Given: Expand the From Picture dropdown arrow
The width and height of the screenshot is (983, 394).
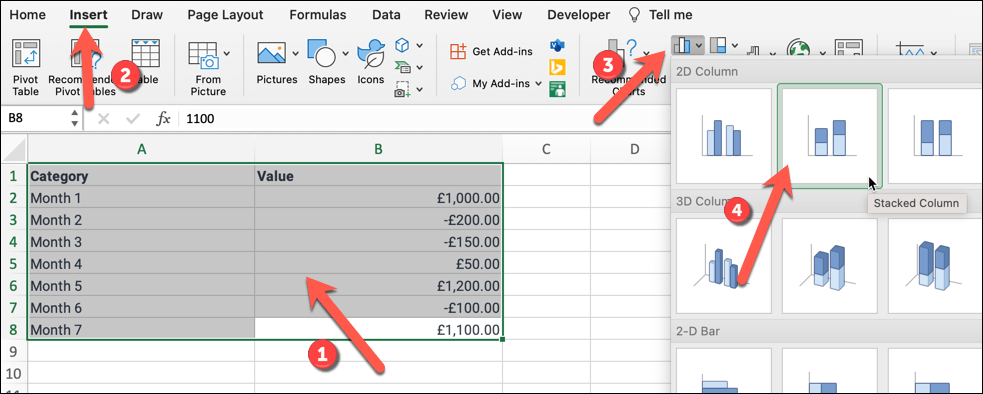Looking at the screenshot, I should point(226,53).
